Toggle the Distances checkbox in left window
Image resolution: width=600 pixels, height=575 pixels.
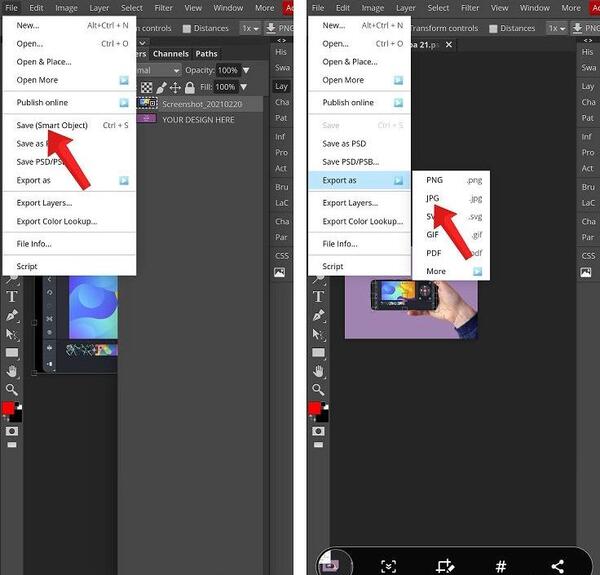(x=186, y=29)
